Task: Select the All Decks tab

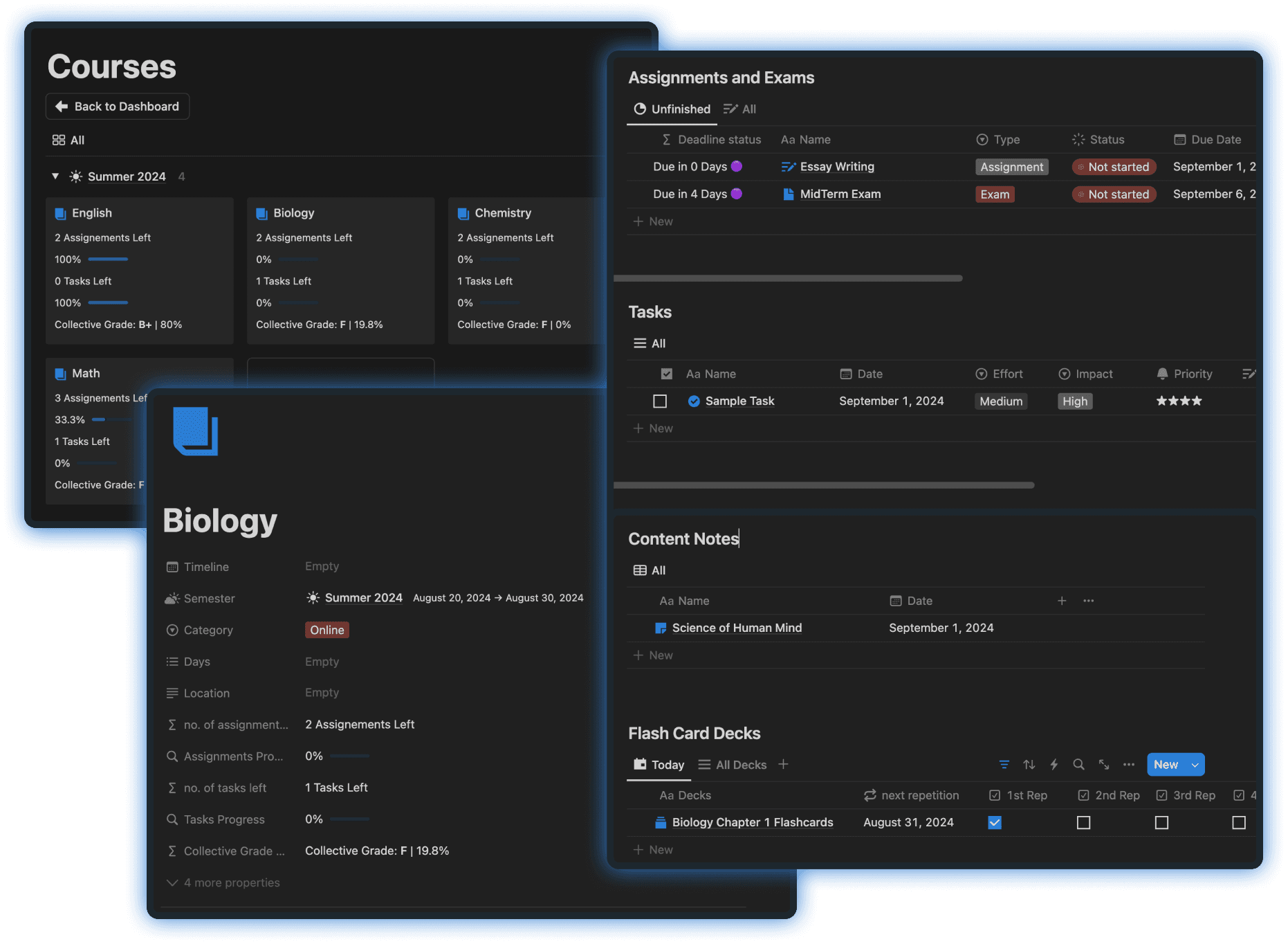Action: (739, 765)
